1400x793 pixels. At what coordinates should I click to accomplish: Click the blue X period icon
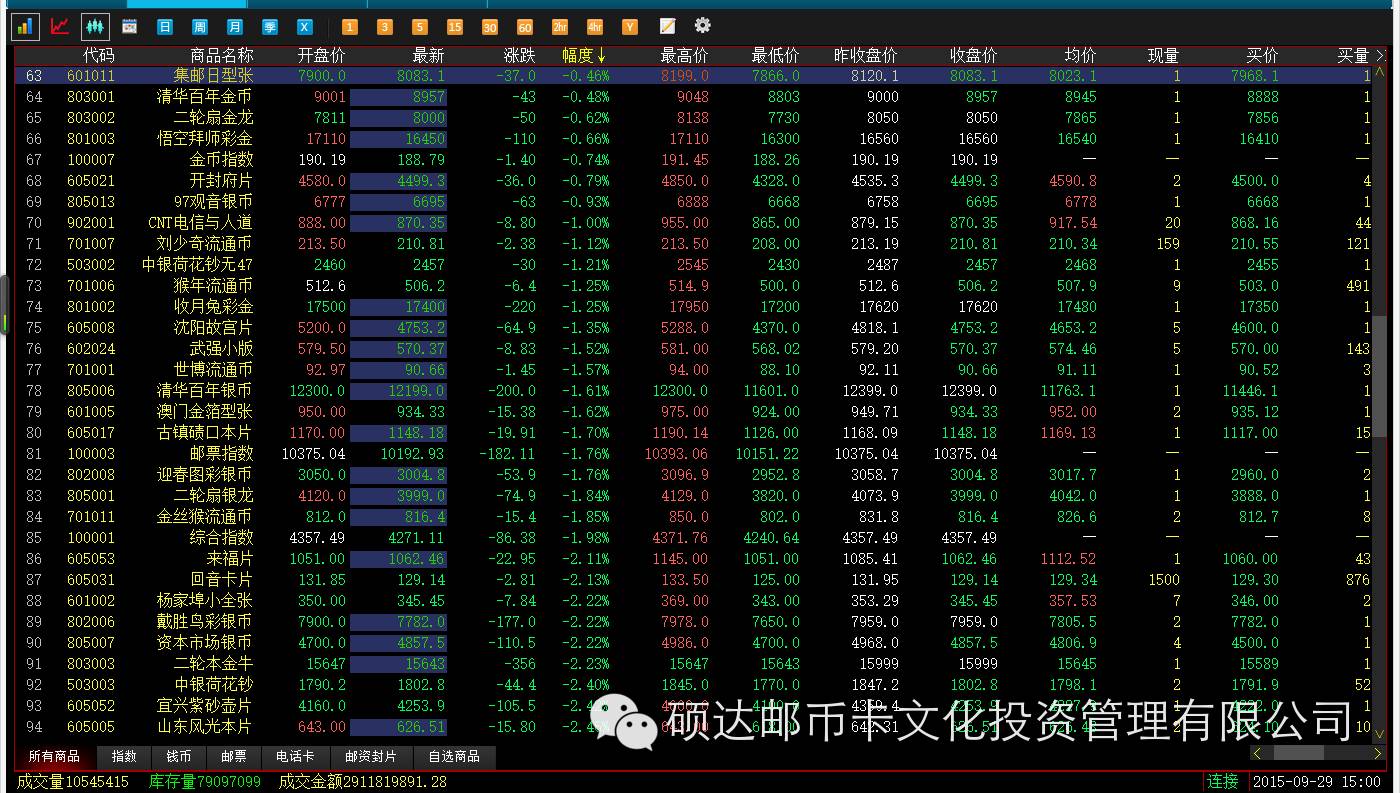[x=304, y=27]
